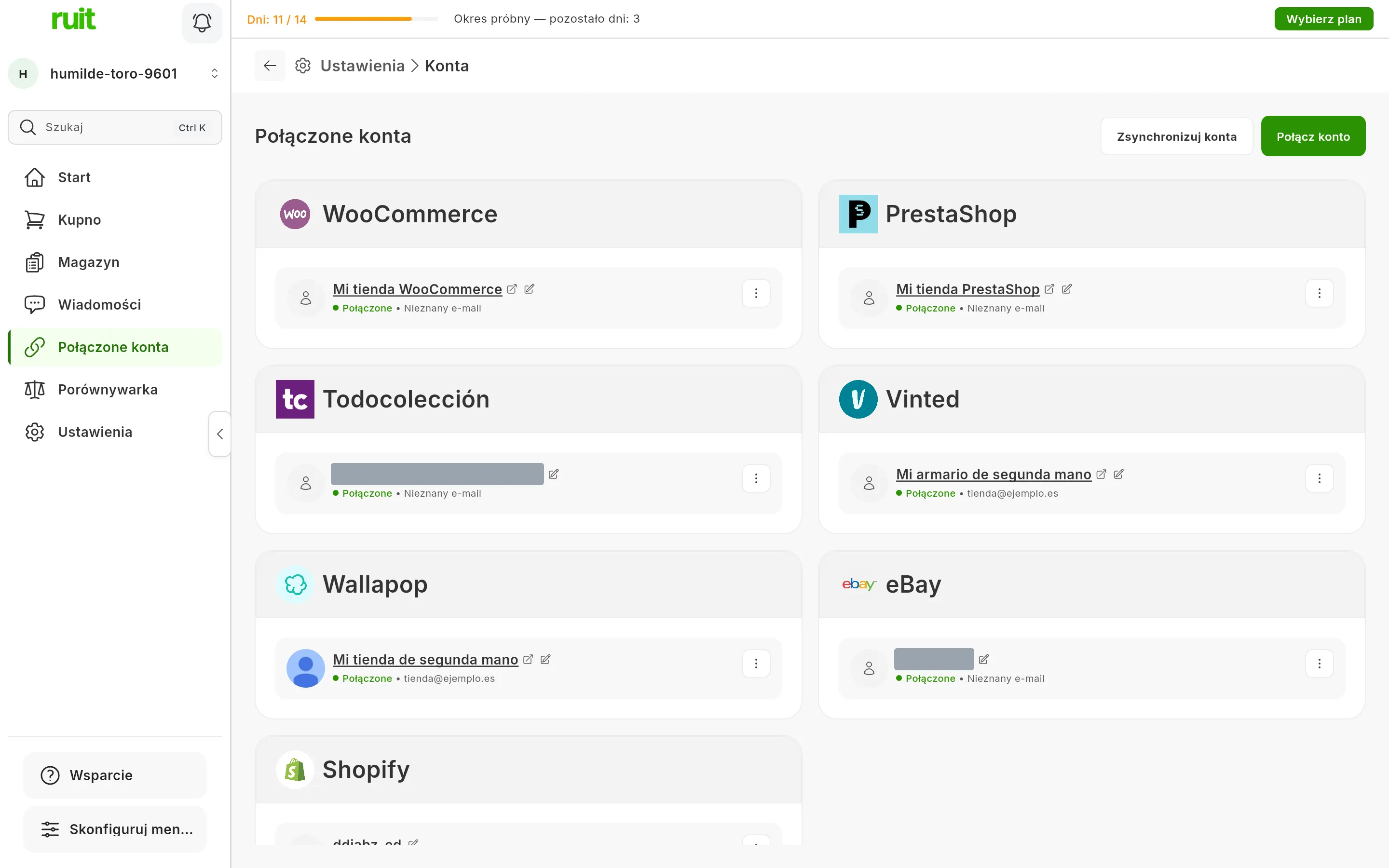Viewport: 1389px width, 868px height.
Task: Click the Połącz konto button
Action: pyautogui.click(x=1313, y=136)
